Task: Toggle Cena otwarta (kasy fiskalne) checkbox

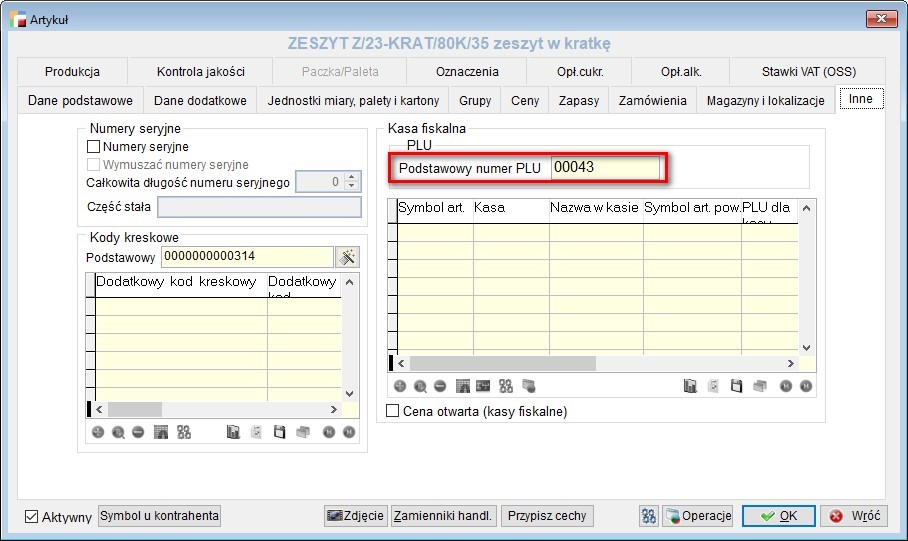Action: click(x=393, y=411)
